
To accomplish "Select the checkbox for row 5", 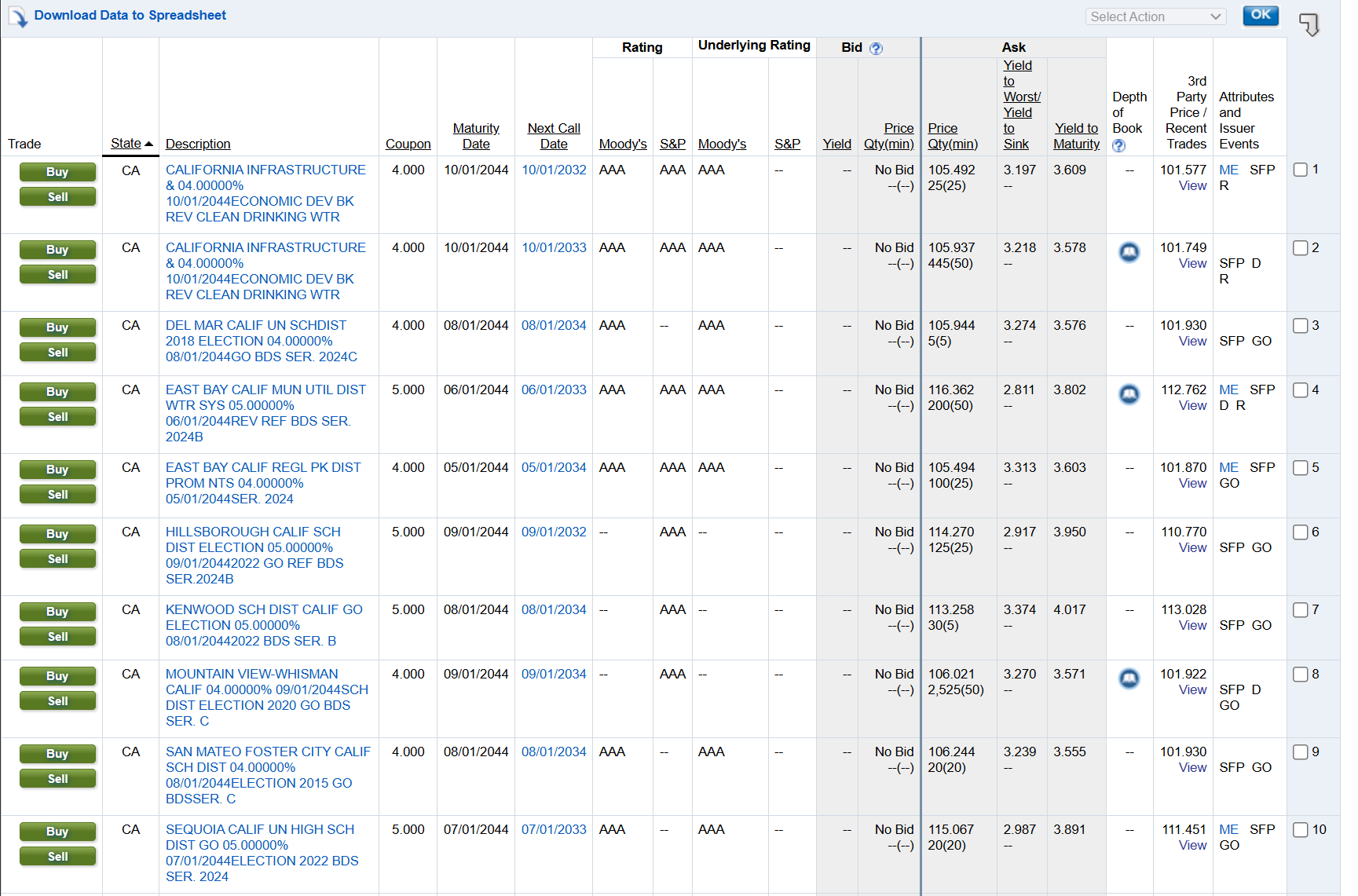I will pos(1301,468).
